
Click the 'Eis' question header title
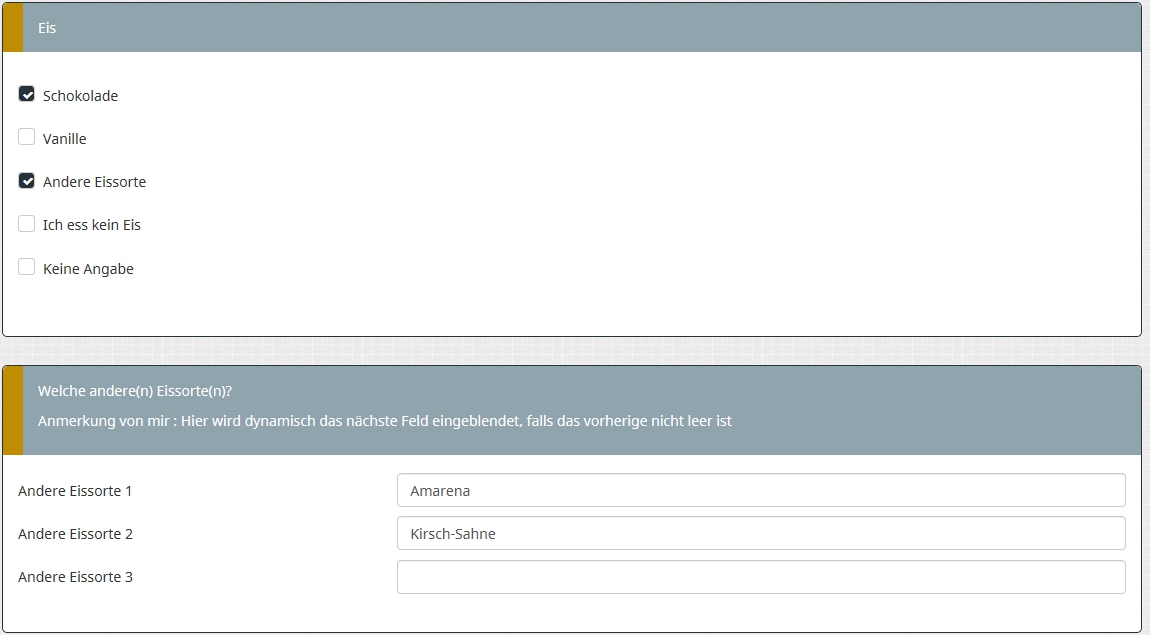click(x=47, y=28)
